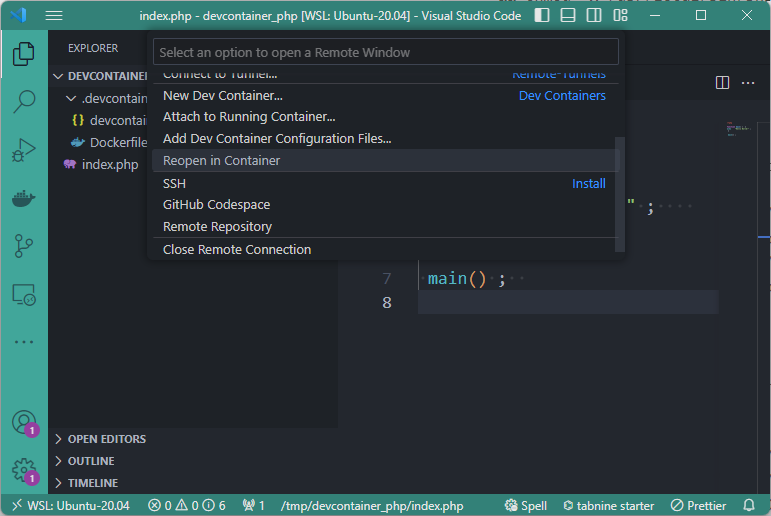Select New Dev Container... option
The width and height of the screenshot is (771, 516).
(x=384, y=95)
